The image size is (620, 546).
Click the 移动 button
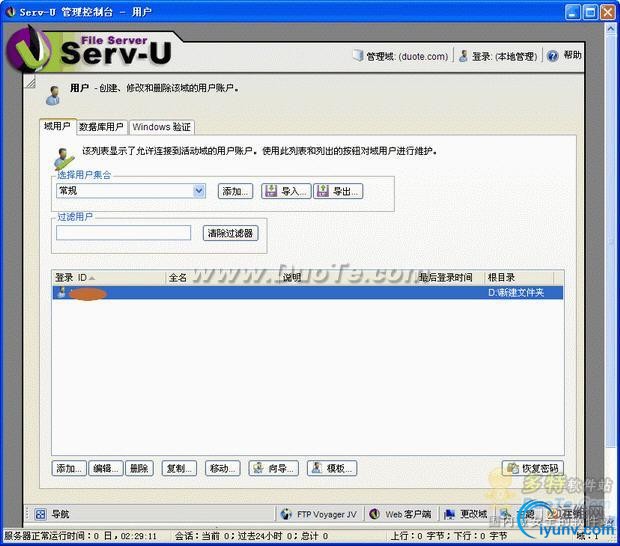223,469
